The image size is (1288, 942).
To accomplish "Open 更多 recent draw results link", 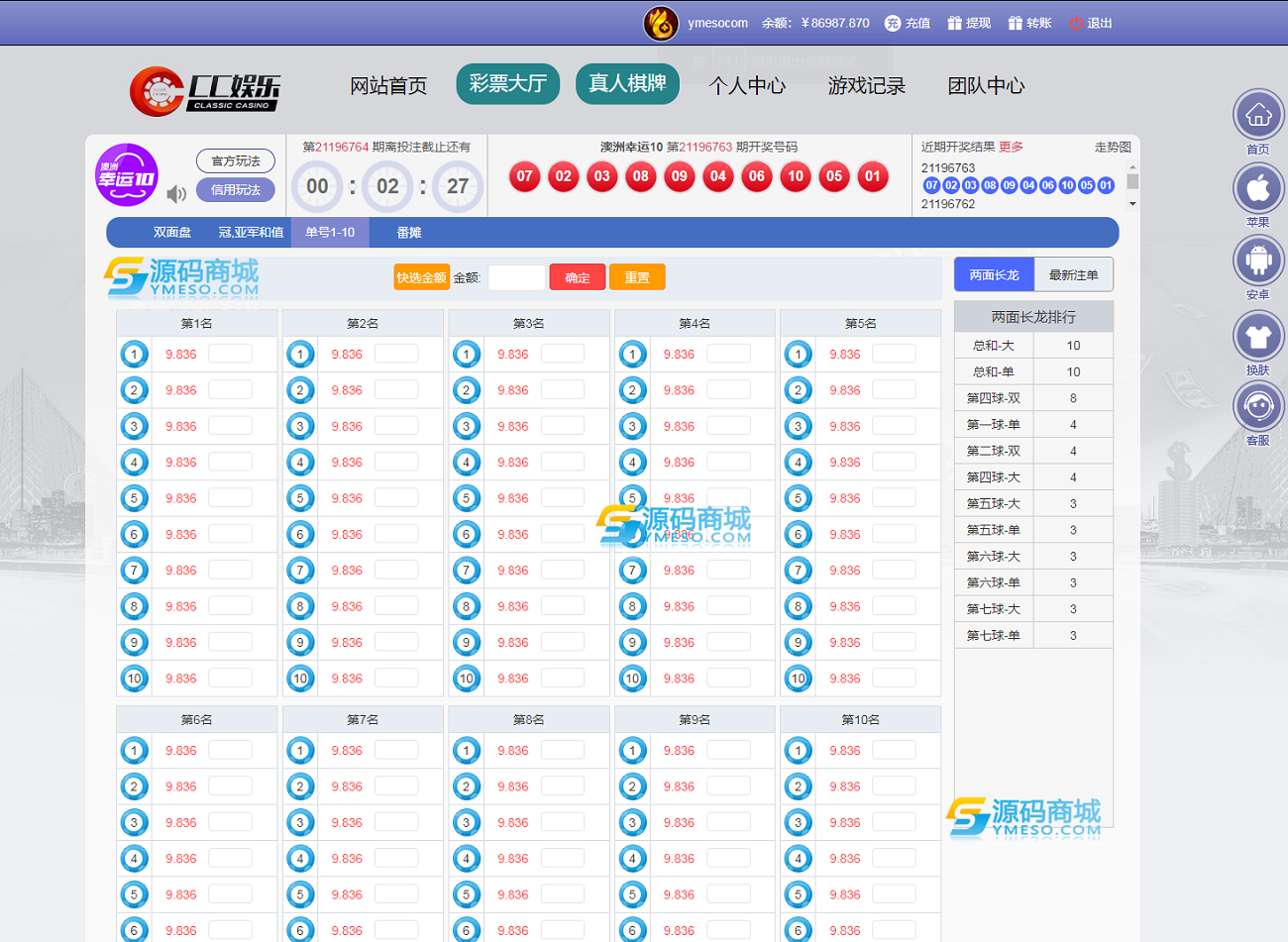I will click(1011, 147).
